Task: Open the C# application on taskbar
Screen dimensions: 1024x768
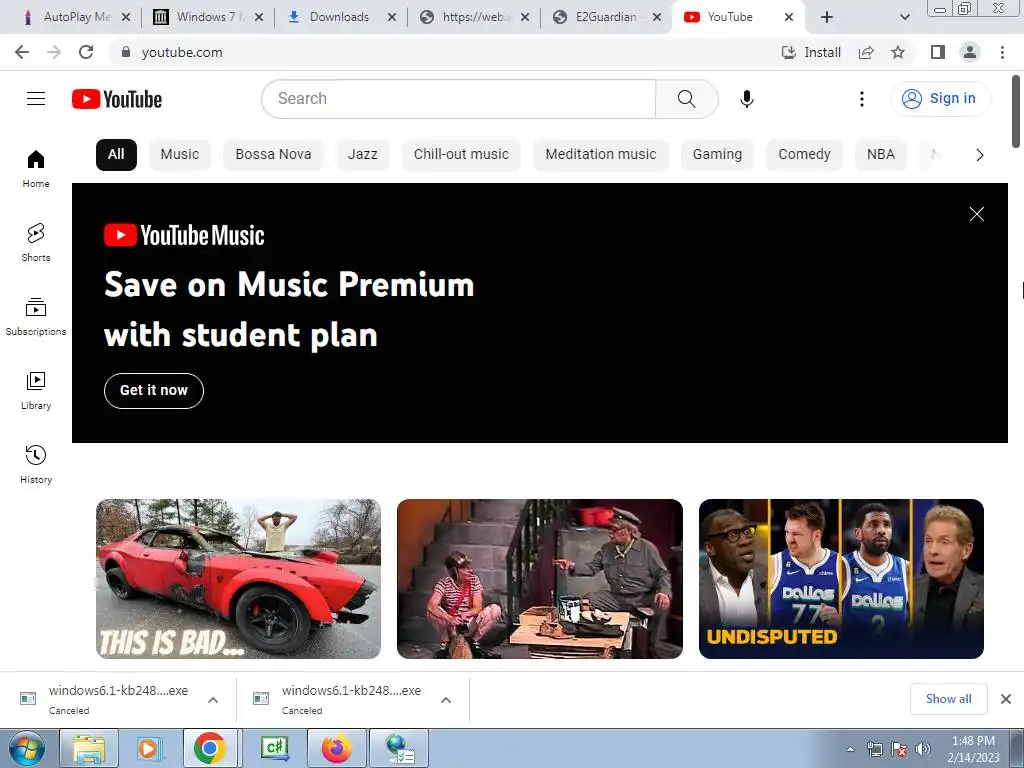Action: click(x=274, y=748)
